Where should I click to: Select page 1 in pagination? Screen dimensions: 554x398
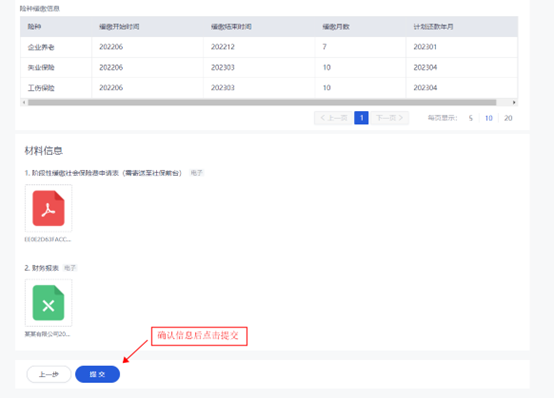coord(361,118)
